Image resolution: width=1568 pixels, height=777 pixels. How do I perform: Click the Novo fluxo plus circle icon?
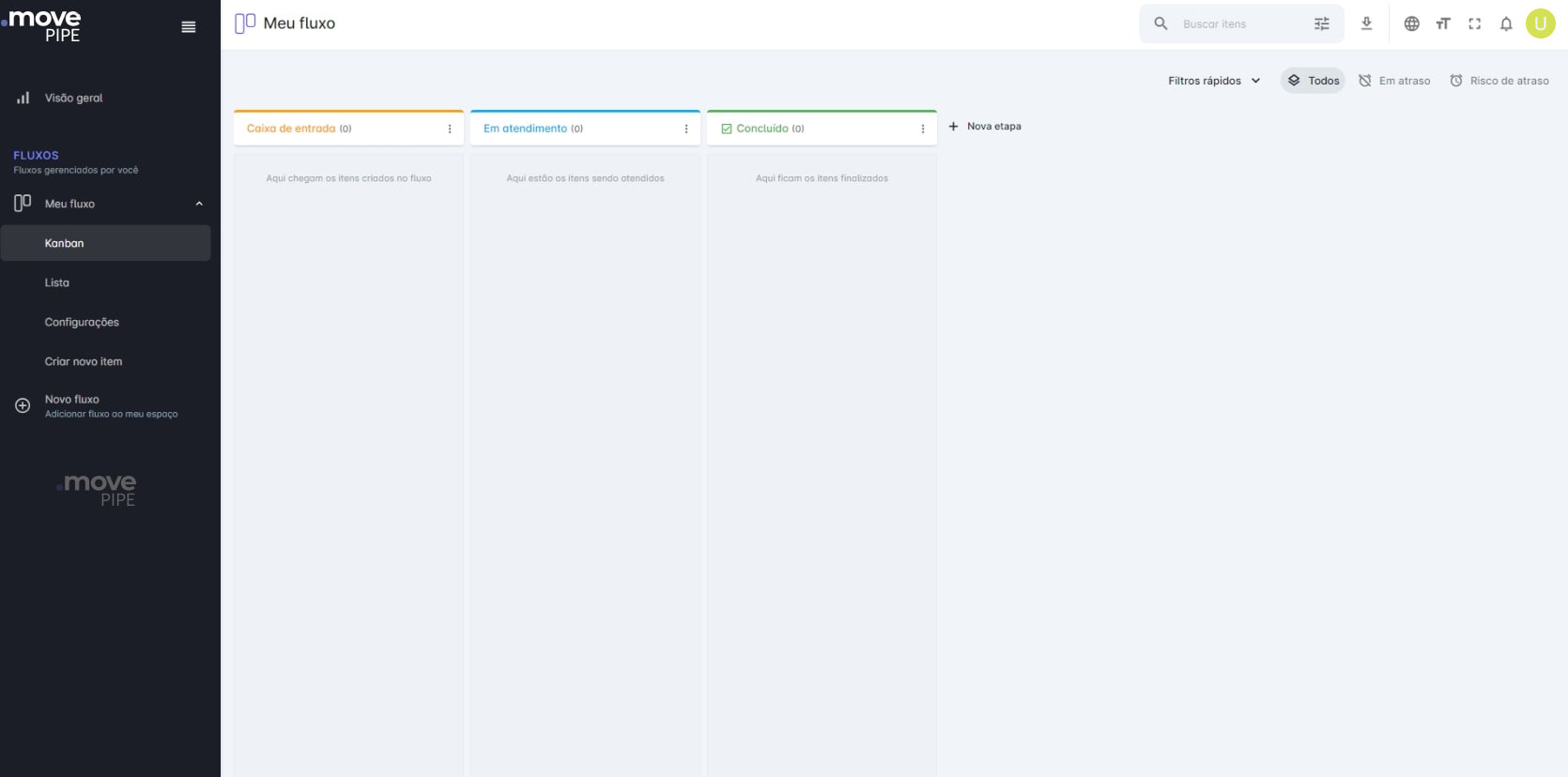tap(23, 405)
